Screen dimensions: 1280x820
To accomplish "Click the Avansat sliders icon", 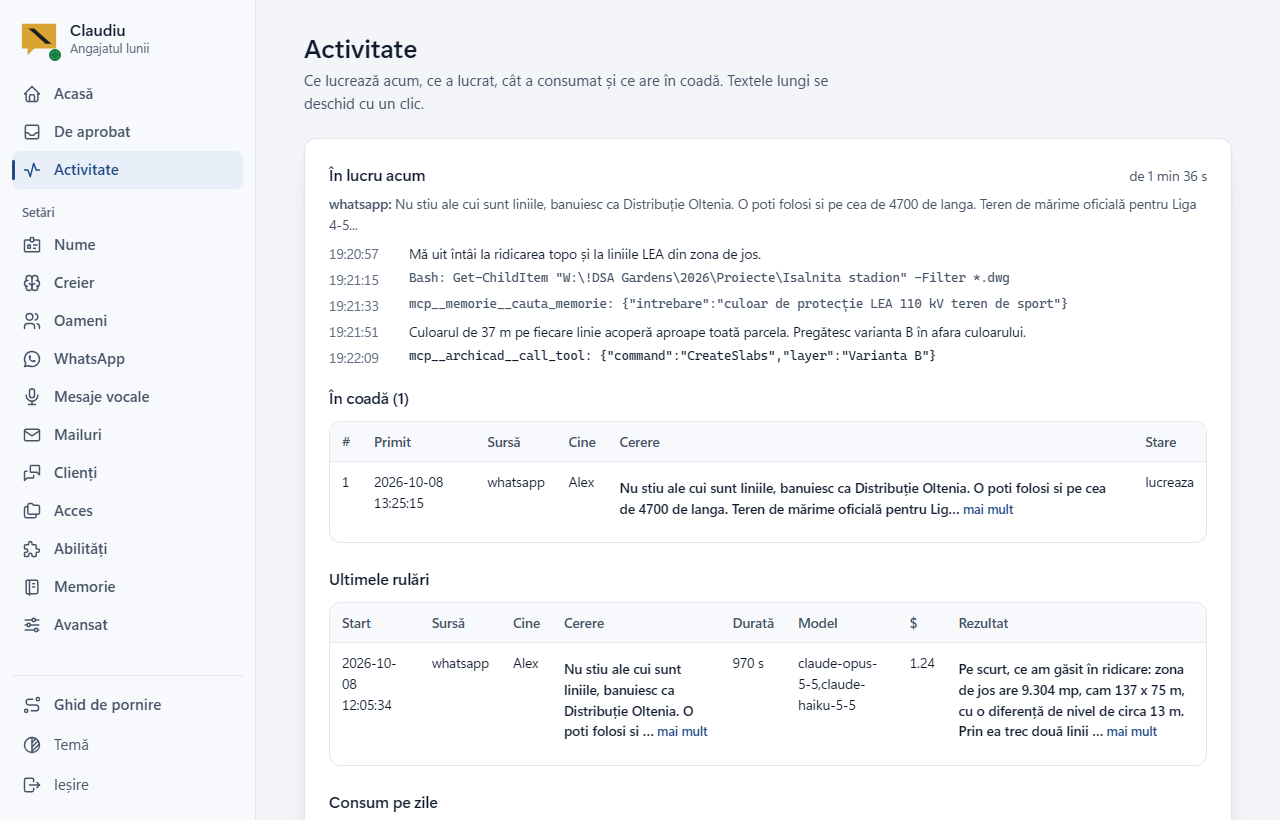I will (33, 625).
